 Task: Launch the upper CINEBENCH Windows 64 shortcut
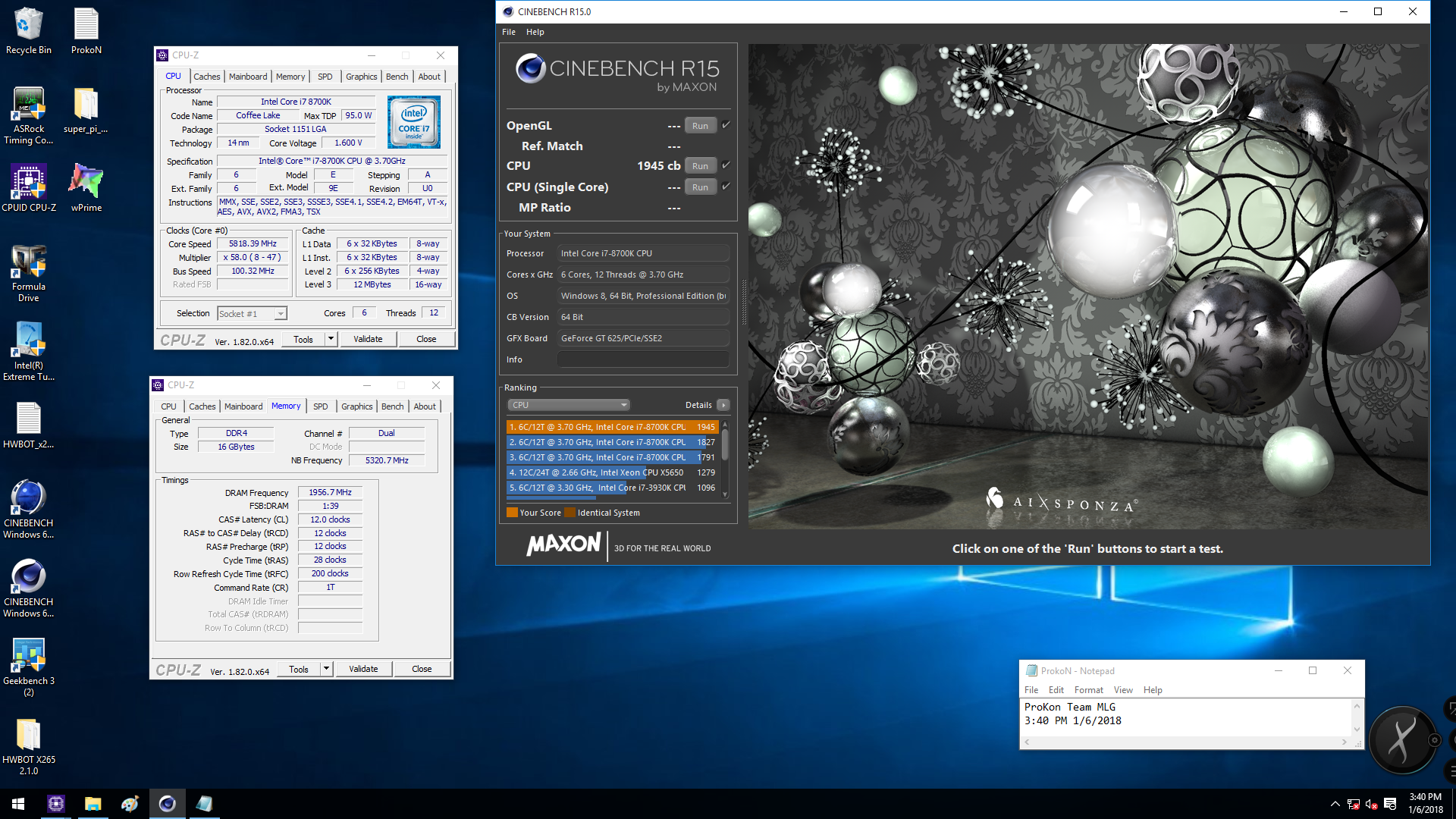click(29, 510)
